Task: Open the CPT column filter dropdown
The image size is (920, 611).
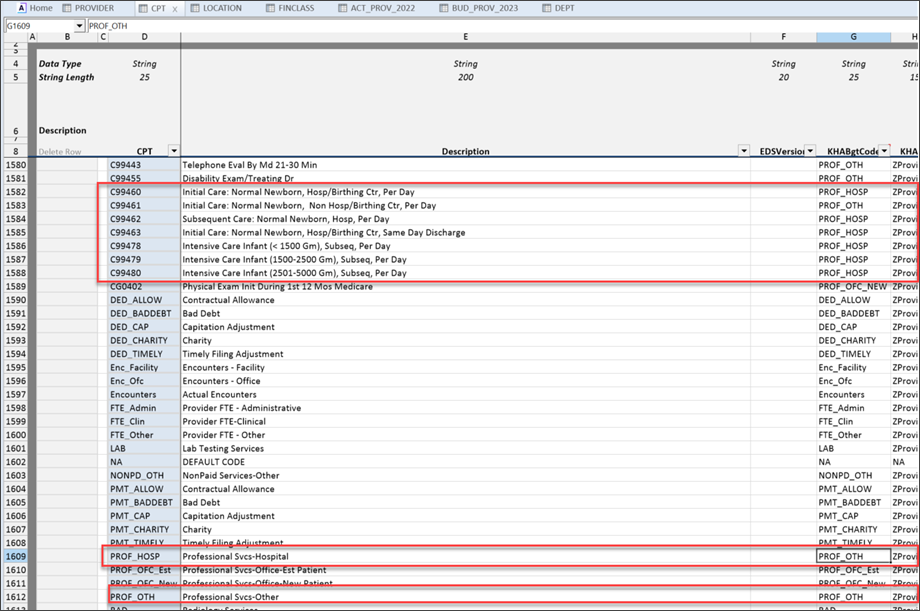Action: coord(173,151)
